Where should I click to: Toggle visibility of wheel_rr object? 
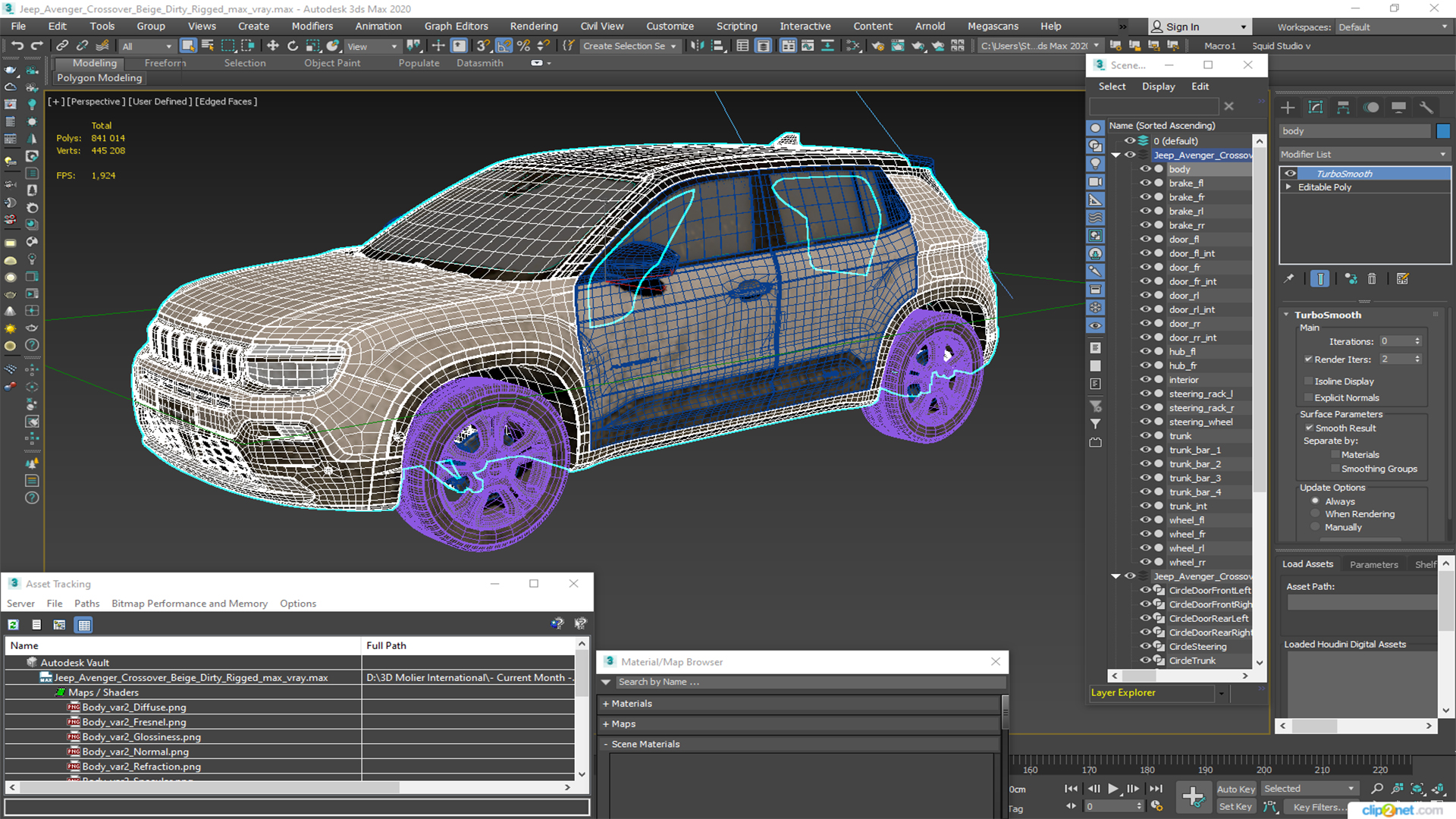pos(1145,562)
